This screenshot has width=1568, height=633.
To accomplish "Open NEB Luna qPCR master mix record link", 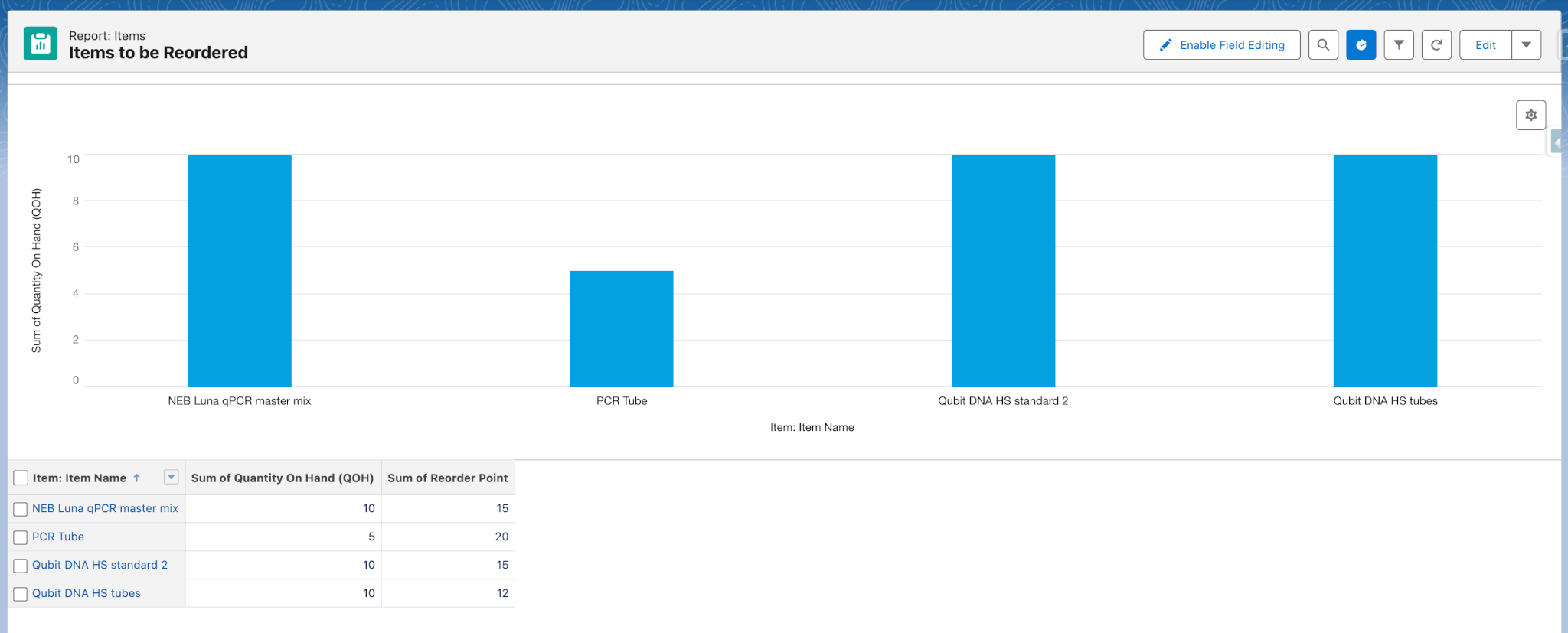I will [x=105, y=508].
